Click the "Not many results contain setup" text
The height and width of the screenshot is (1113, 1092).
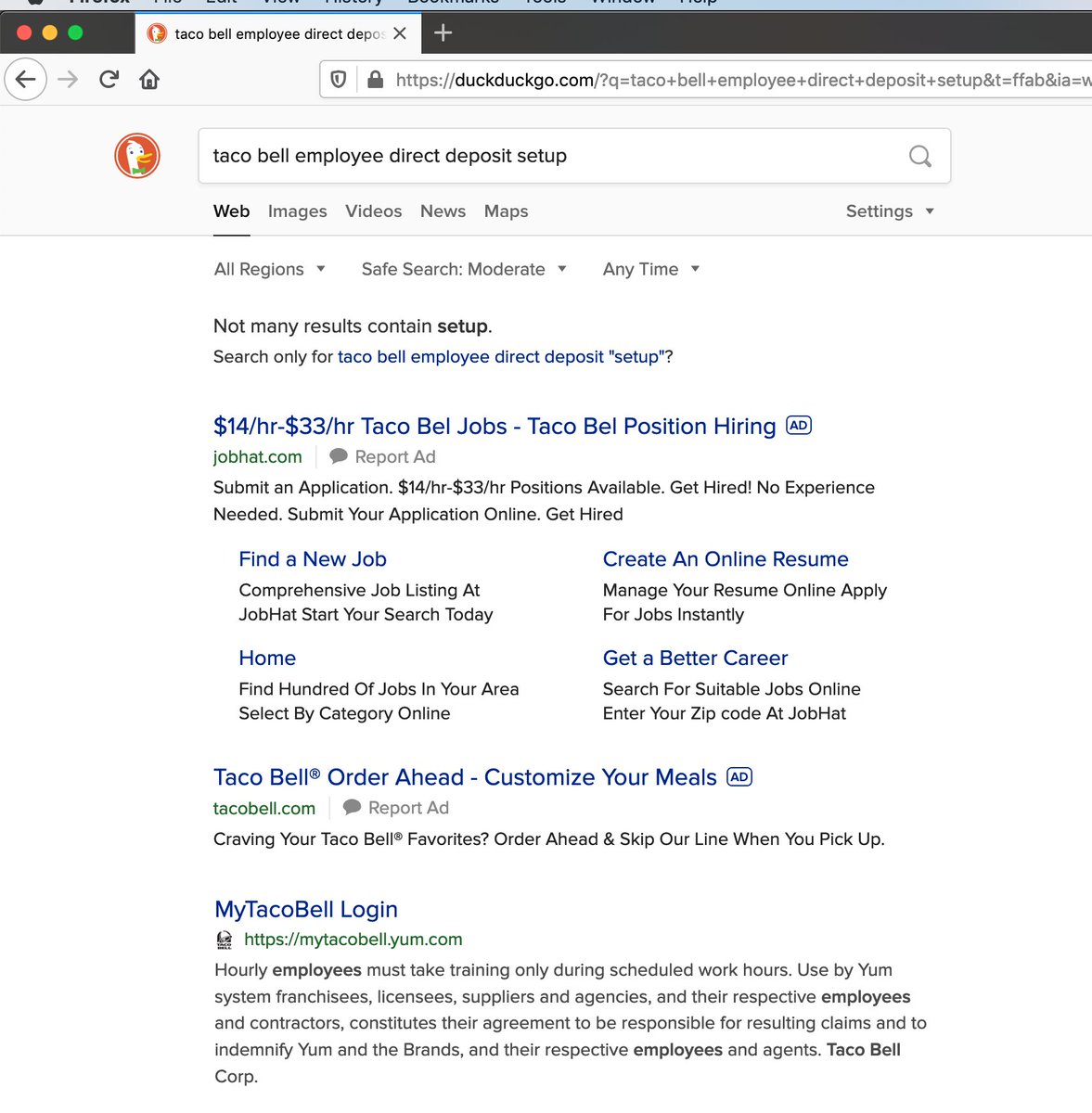[x=353, y=326]
